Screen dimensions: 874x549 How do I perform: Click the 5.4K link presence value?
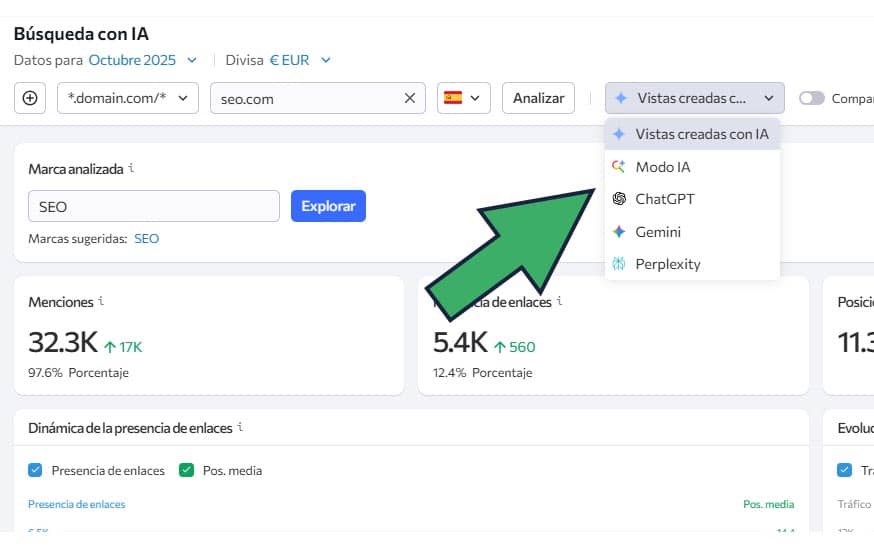(x=460, y=342)
